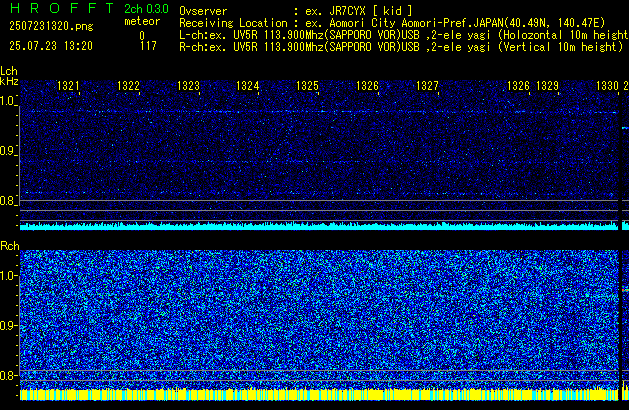Click the Rch yellow signal level bar
The height and width of the screenshot is (410, 629).
coord(319,394)
